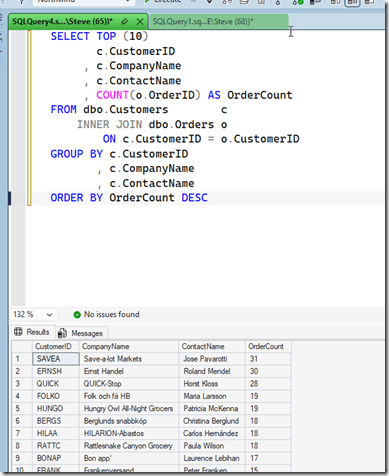Click the HILARION-Abastos cell
This screenshot has width=389, height=476.
click(x=129, y=433)
